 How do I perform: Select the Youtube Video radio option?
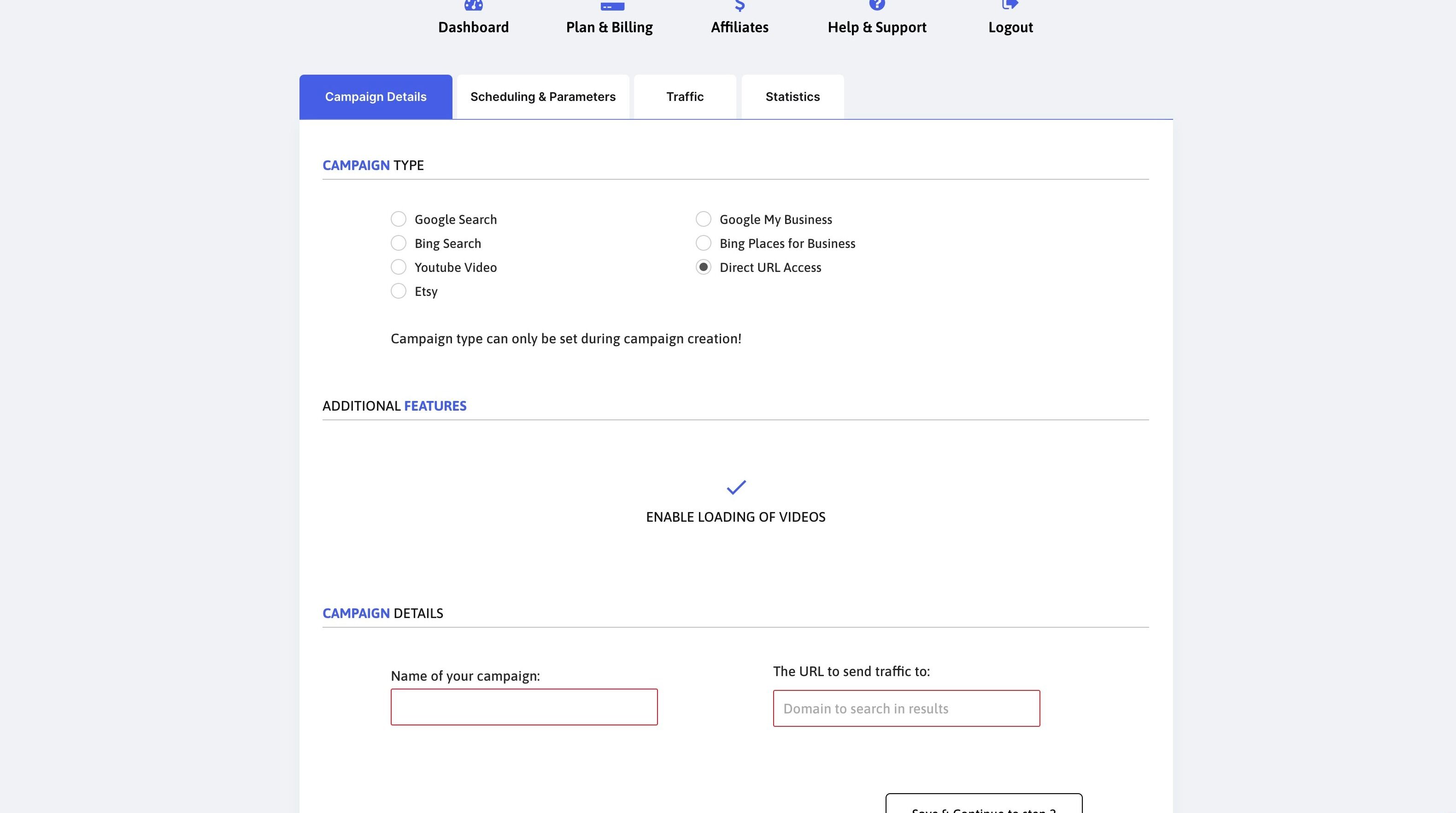(399, 267)
